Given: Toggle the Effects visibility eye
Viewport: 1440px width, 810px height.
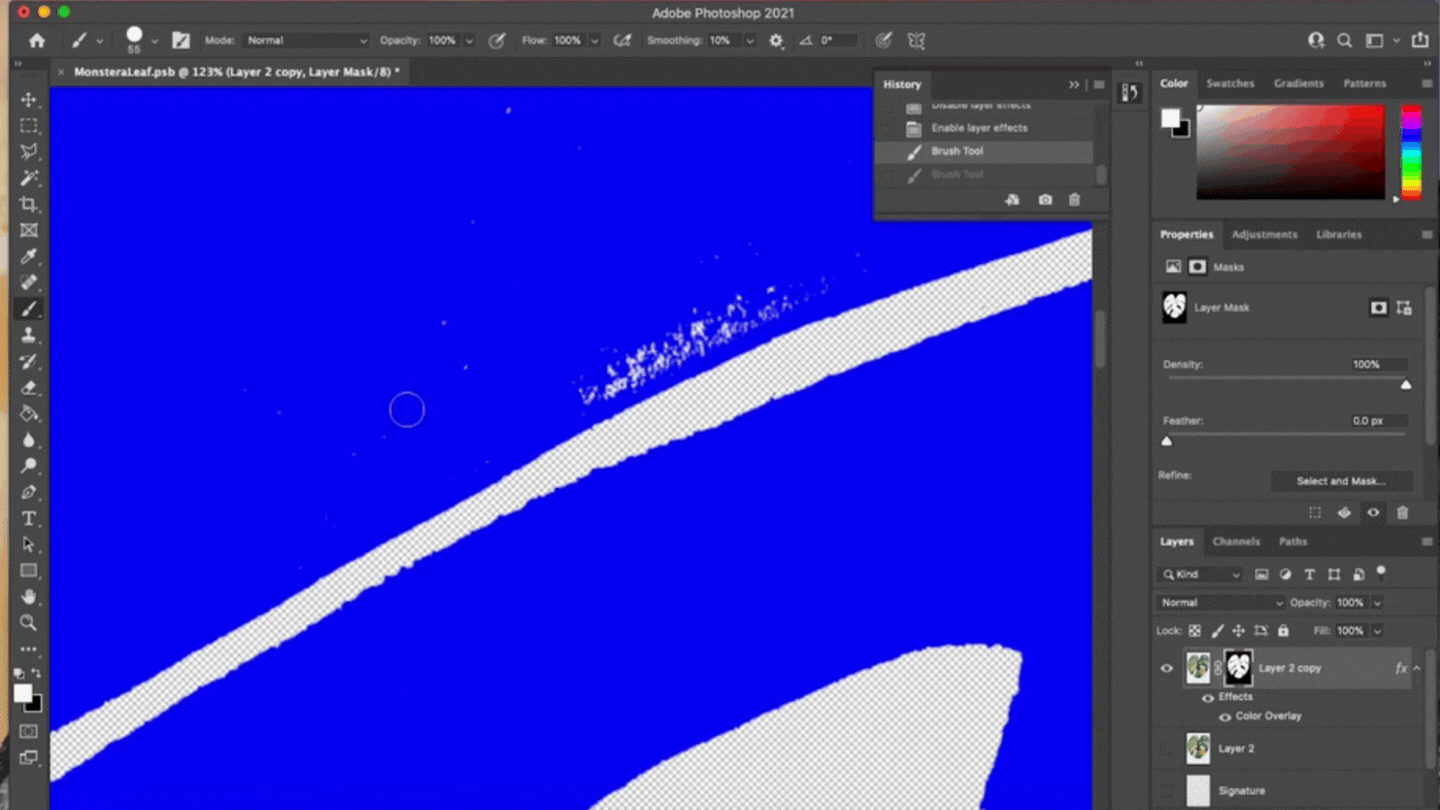Looking at the screenshot, I should coord(1207,697).
